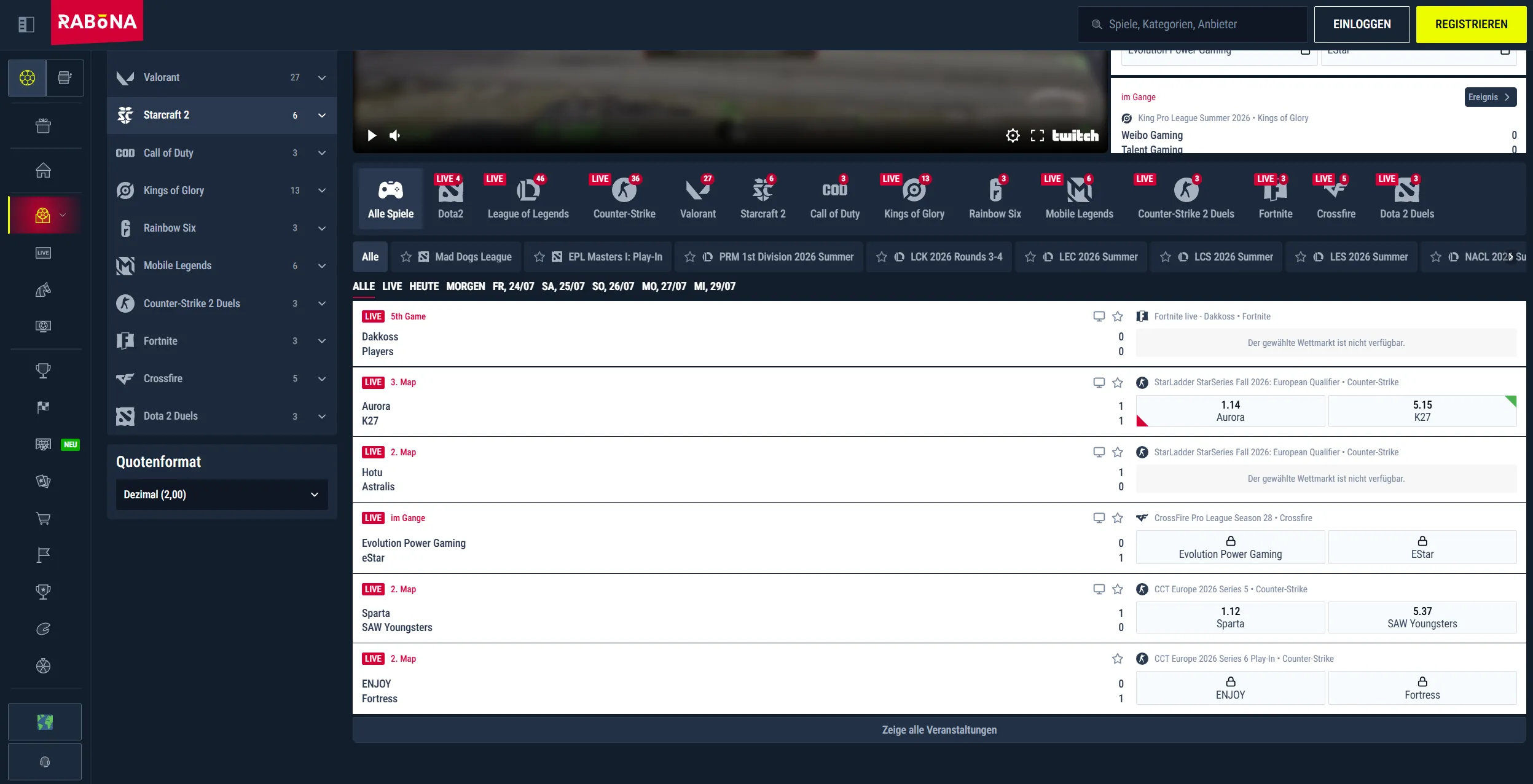Image resolution: width=1533 pixels, height=784 pixels.
Task: Open the gift promotions sidebar icon
Action: click(x=43, y=126)
